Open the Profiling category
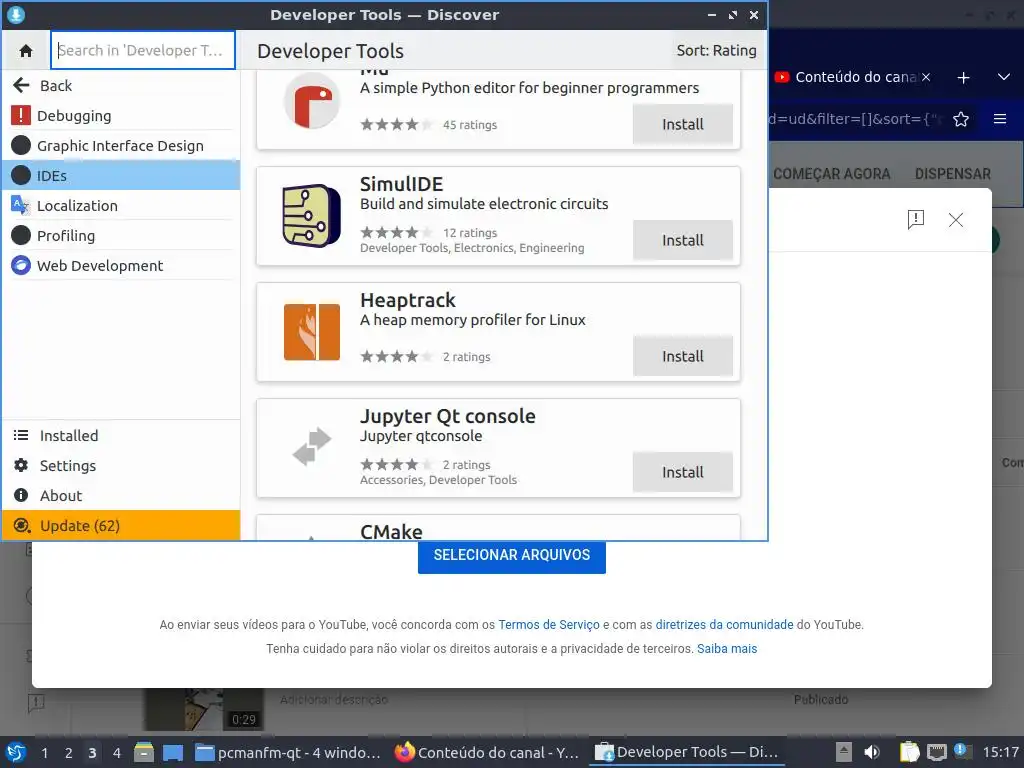This screenshot has height=768, width=1024. [121, 236]
